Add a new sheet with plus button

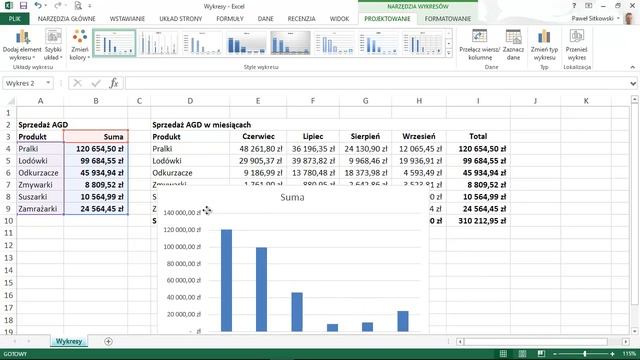pyautogui.click(x=108, y=341)
